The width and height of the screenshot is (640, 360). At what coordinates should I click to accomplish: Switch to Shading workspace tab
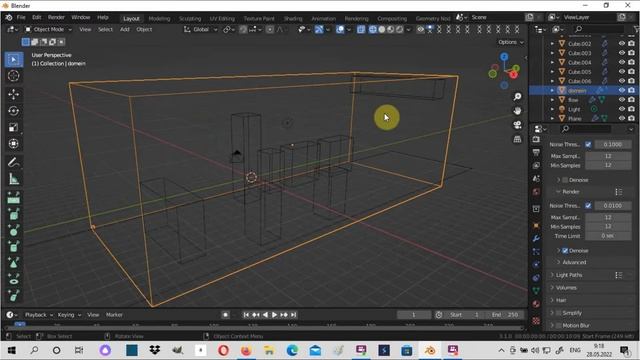pyautogui.click(x=293, y=18)
